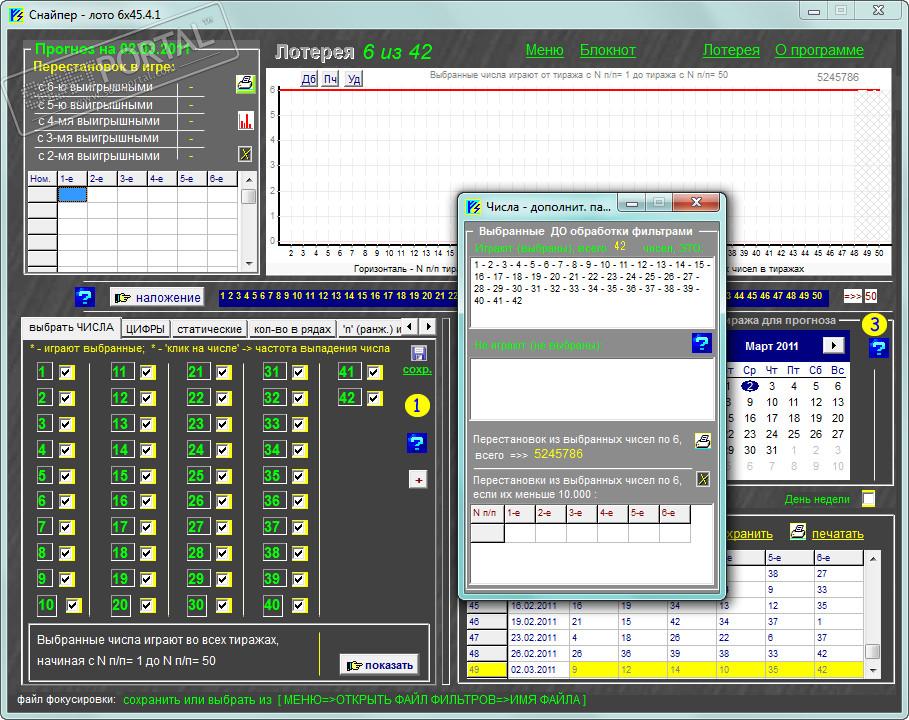Click the help icon beside the calendar
The image size is (909, 720).
[878, 348]
